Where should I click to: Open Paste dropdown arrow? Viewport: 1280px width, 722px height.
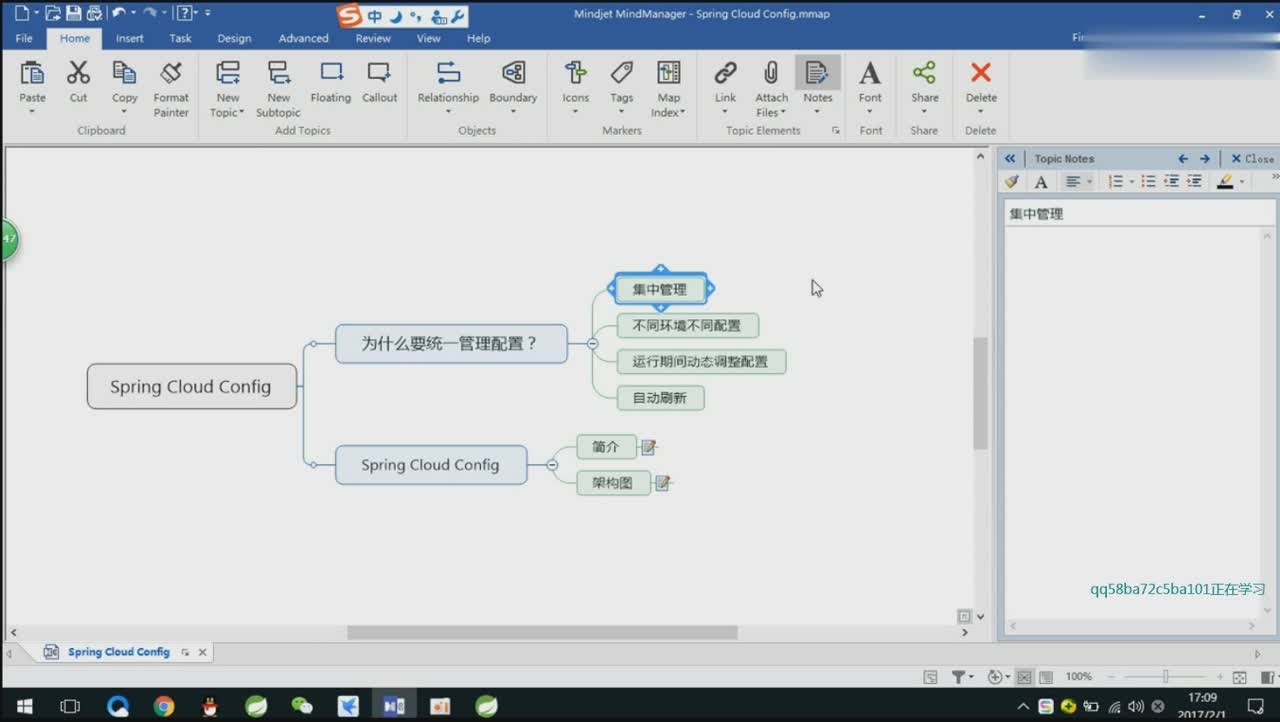click(32, 112)
